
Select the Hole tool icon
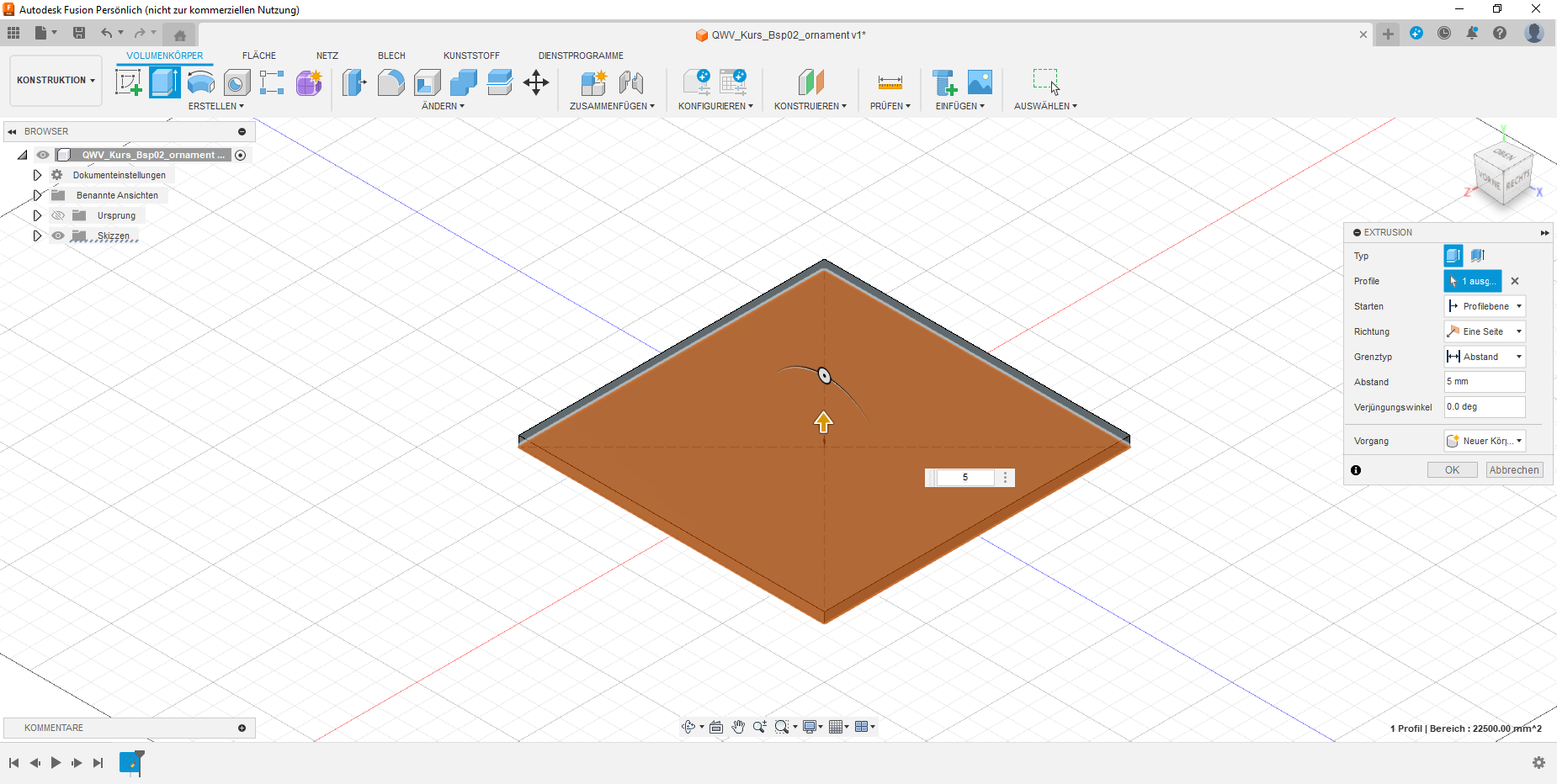(236, 82)
